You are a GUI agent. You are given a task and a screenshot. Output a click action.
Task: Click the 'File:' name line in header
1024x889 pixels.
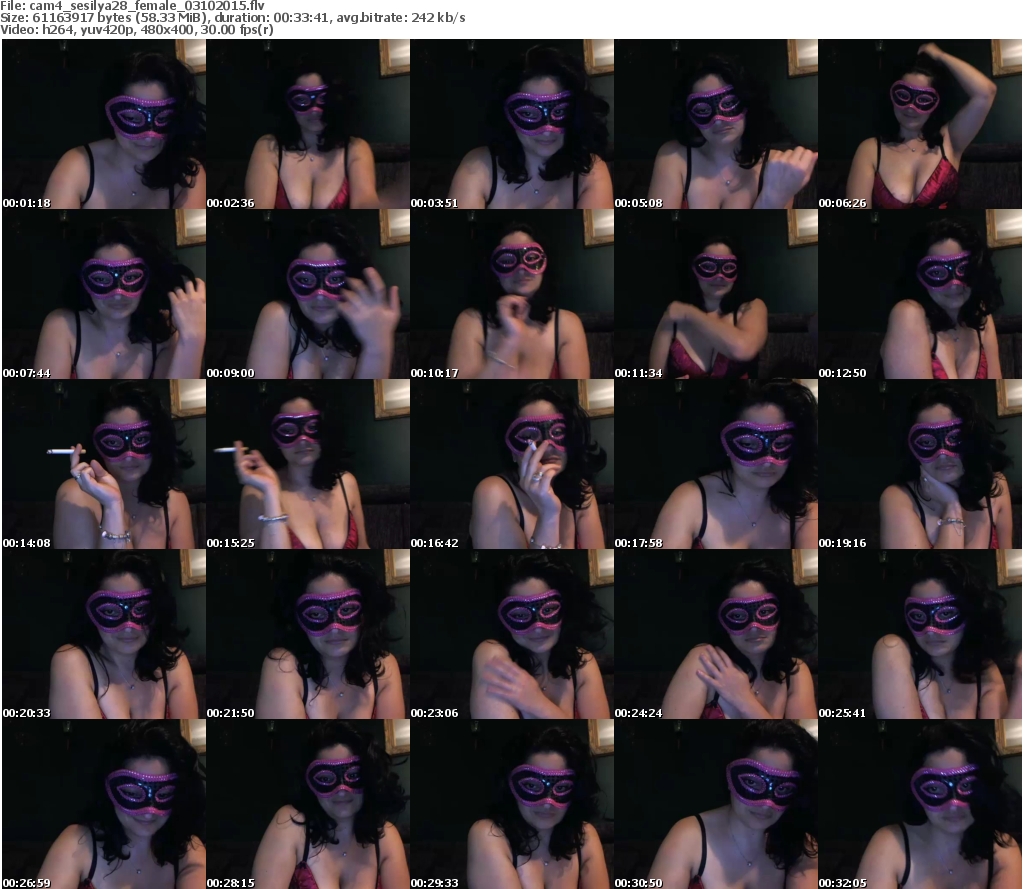coord(133,6)
